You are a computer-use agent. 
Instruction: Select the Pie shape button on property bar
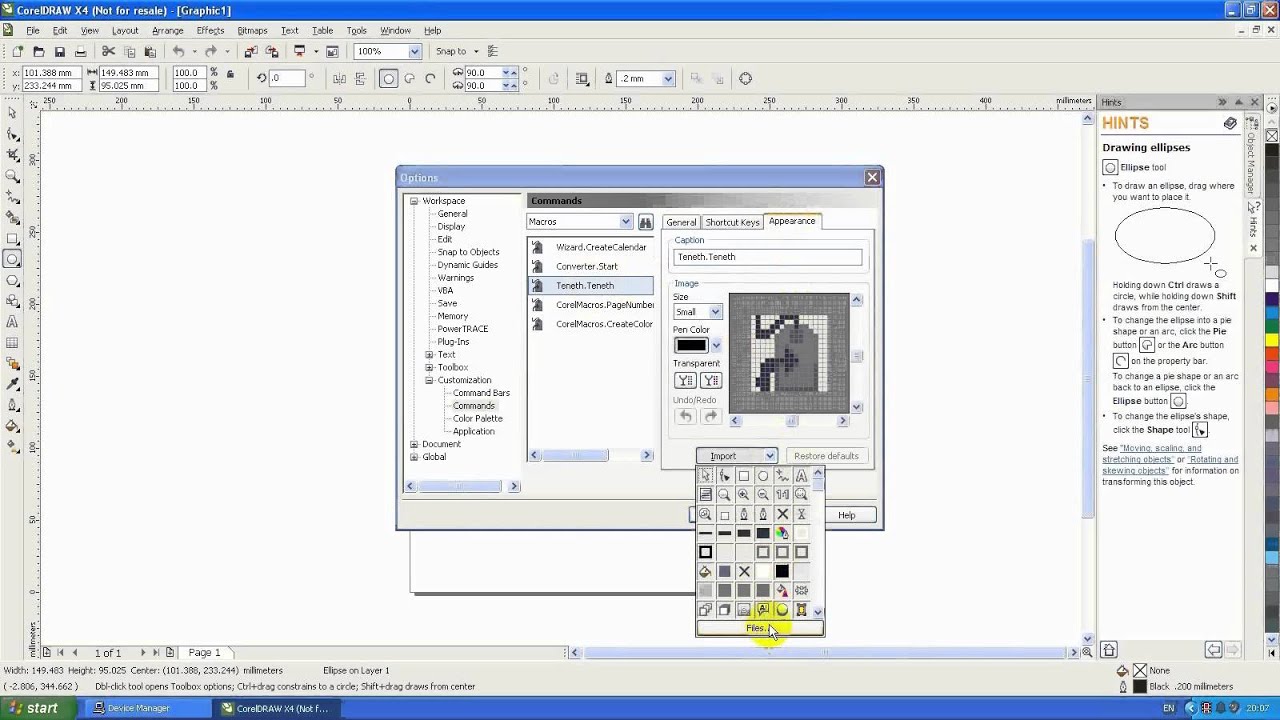point(409,79)
